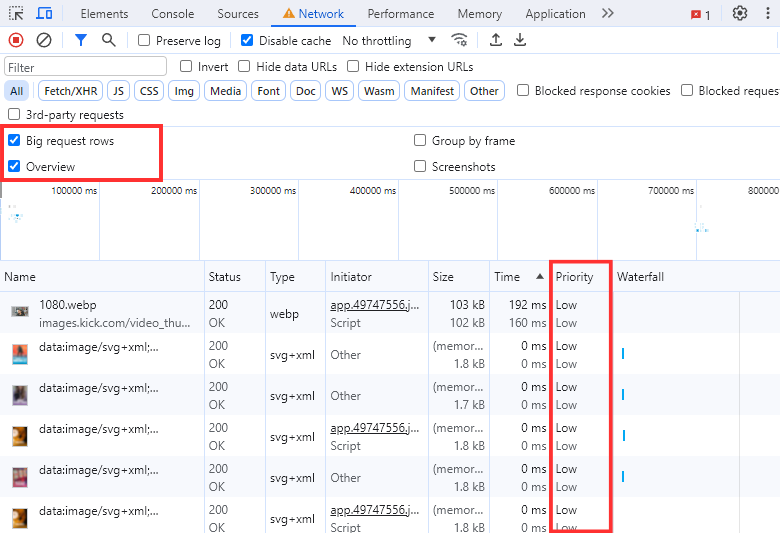780x533 pixels.
Task: Filter by Wasm requests
Action: (379, 91)
